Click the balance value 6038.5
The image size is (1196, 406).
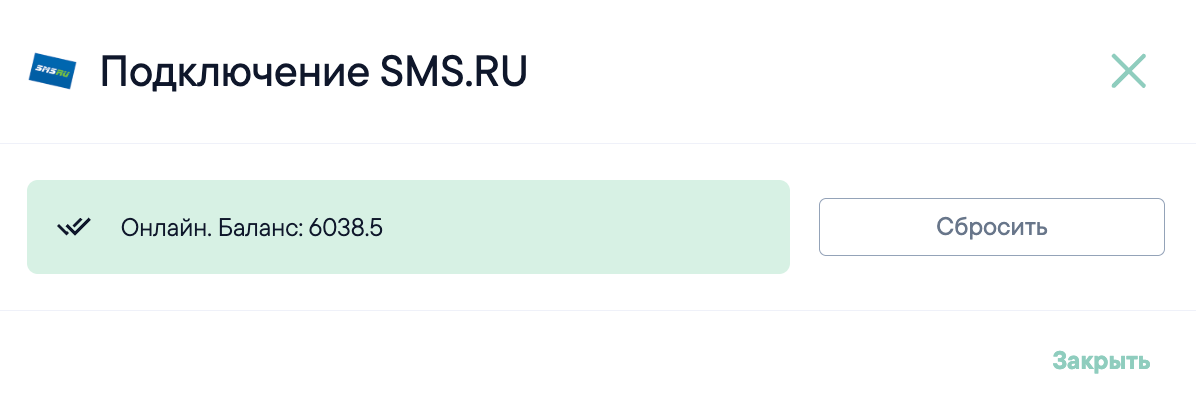[x=346, y=227]
